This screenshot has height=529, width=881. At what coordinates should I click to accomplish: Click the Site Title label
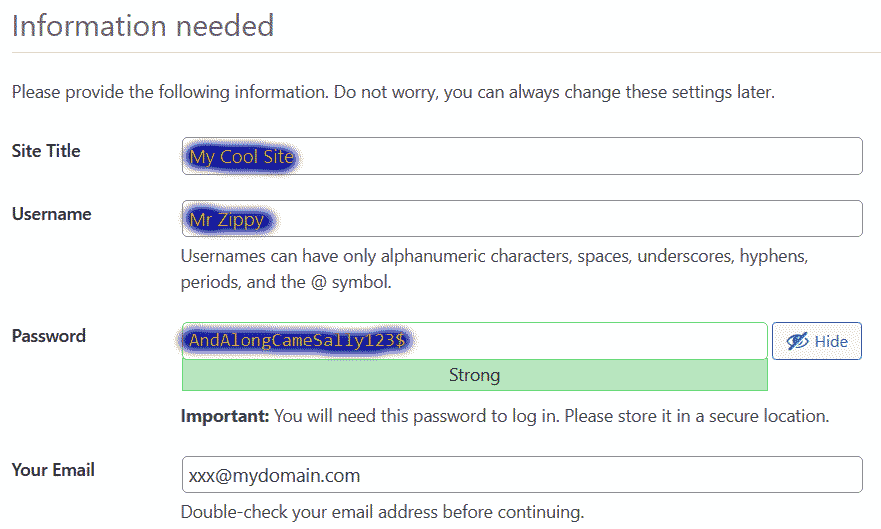pos(46,151)
